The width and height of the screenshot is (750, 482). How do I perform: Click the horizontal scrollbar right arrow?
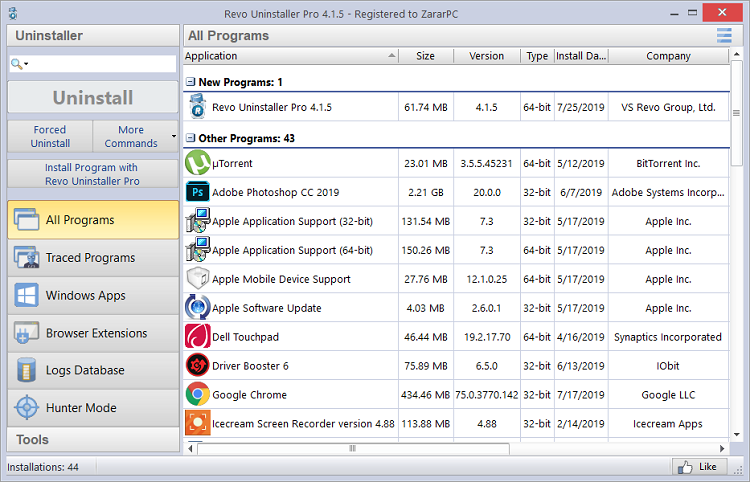coord(722,449)
